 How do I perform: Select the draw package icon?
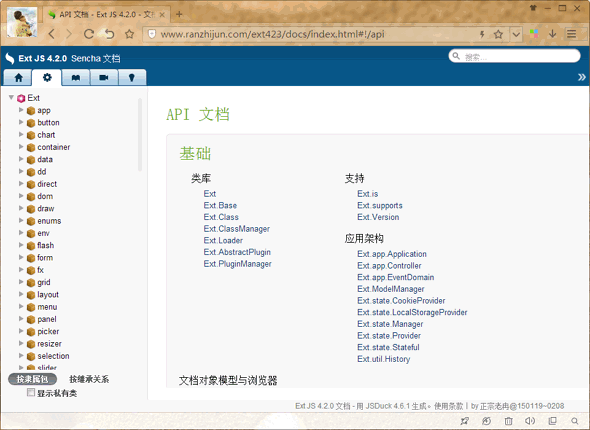click(x=31, y=209)
